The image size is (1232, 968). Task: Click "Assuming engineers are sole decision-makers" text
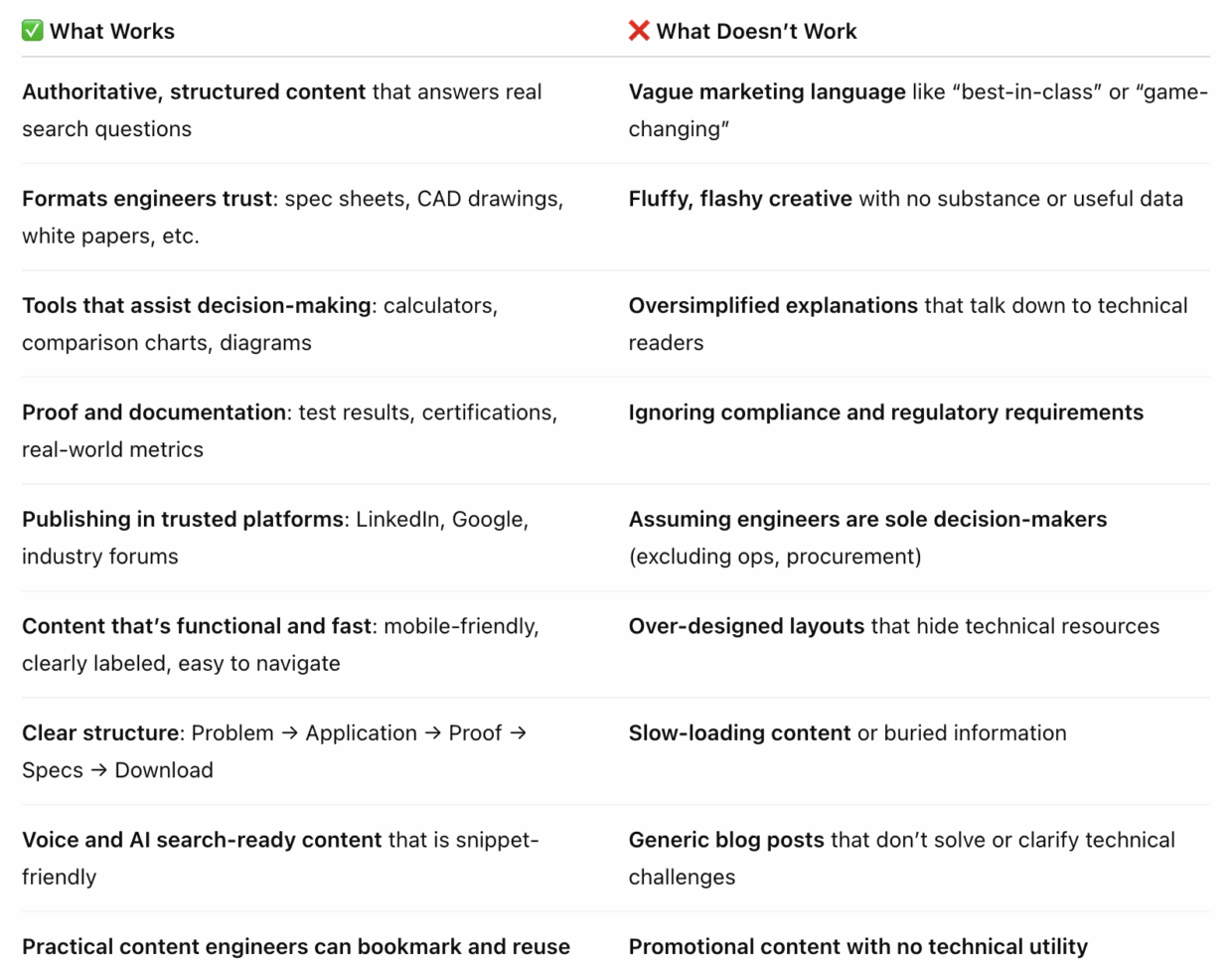click(867, 520)
